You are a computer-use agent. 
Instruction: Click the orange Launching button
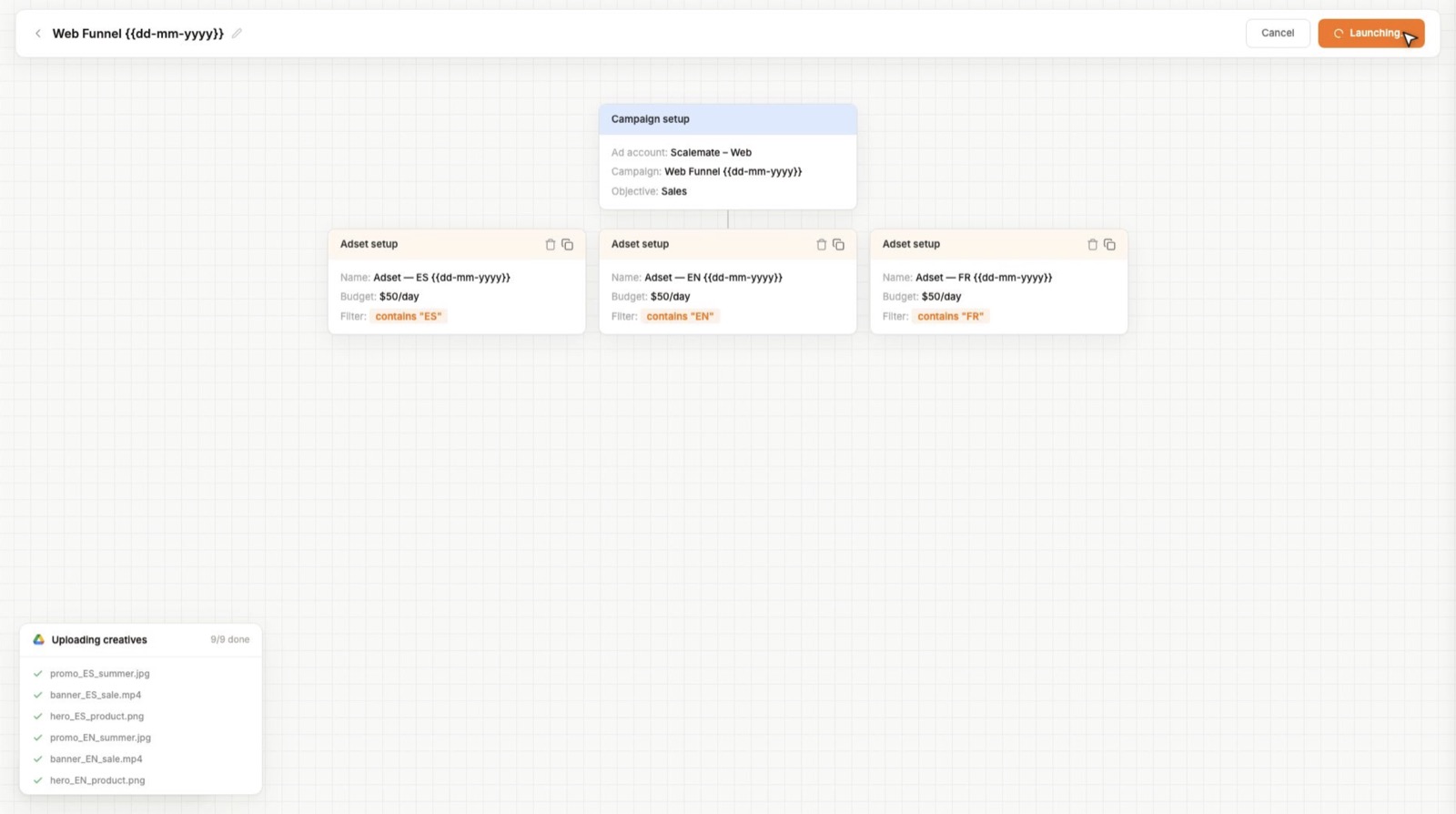click(1370, 33)
